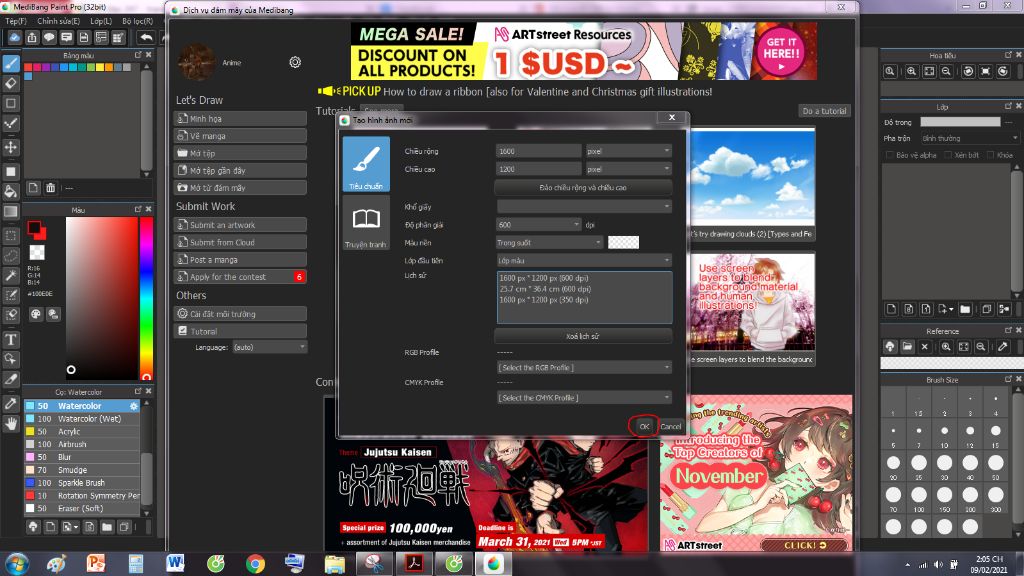Click the delete color trash icon in palette panel
Viewport: 1024px width, 576px height.
[x=50, y=188]
